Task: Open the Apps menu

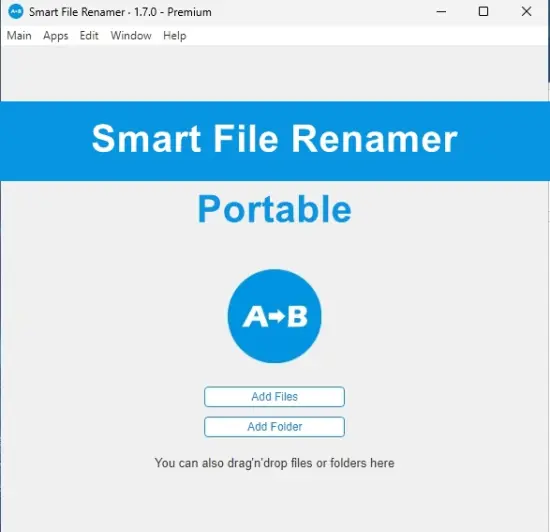Action: click(x=55, y=36)
